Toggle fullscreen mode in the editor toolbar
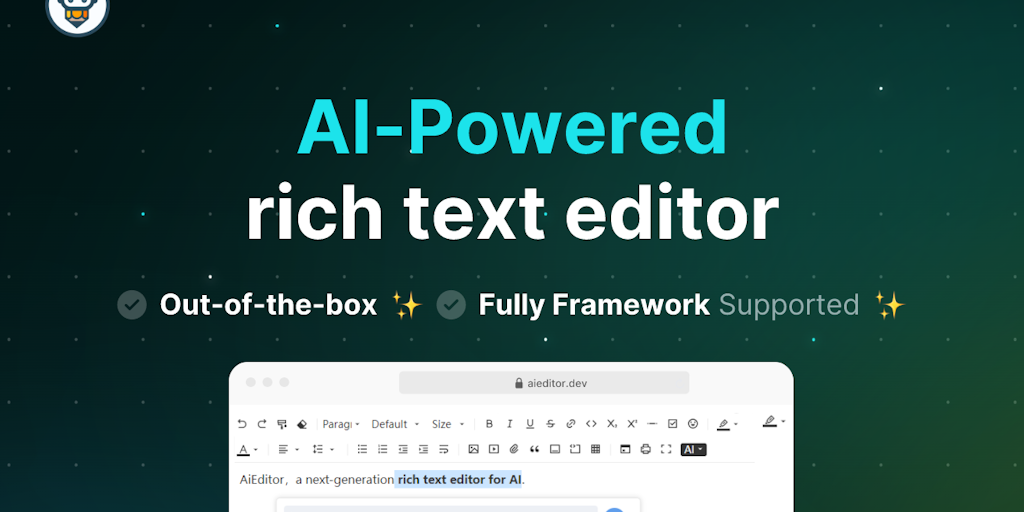 (666, 450)
